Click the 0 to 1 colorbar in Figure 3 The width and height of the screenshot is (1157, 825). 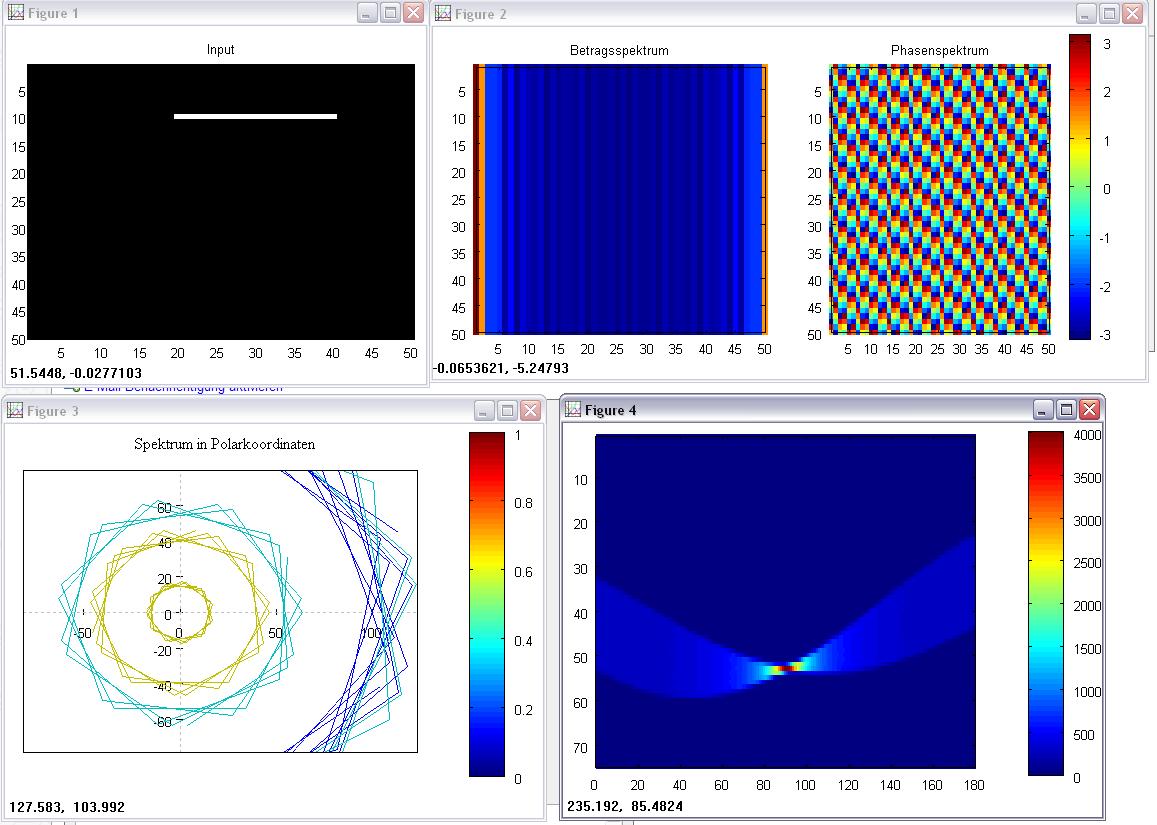(x=487, y=604)
